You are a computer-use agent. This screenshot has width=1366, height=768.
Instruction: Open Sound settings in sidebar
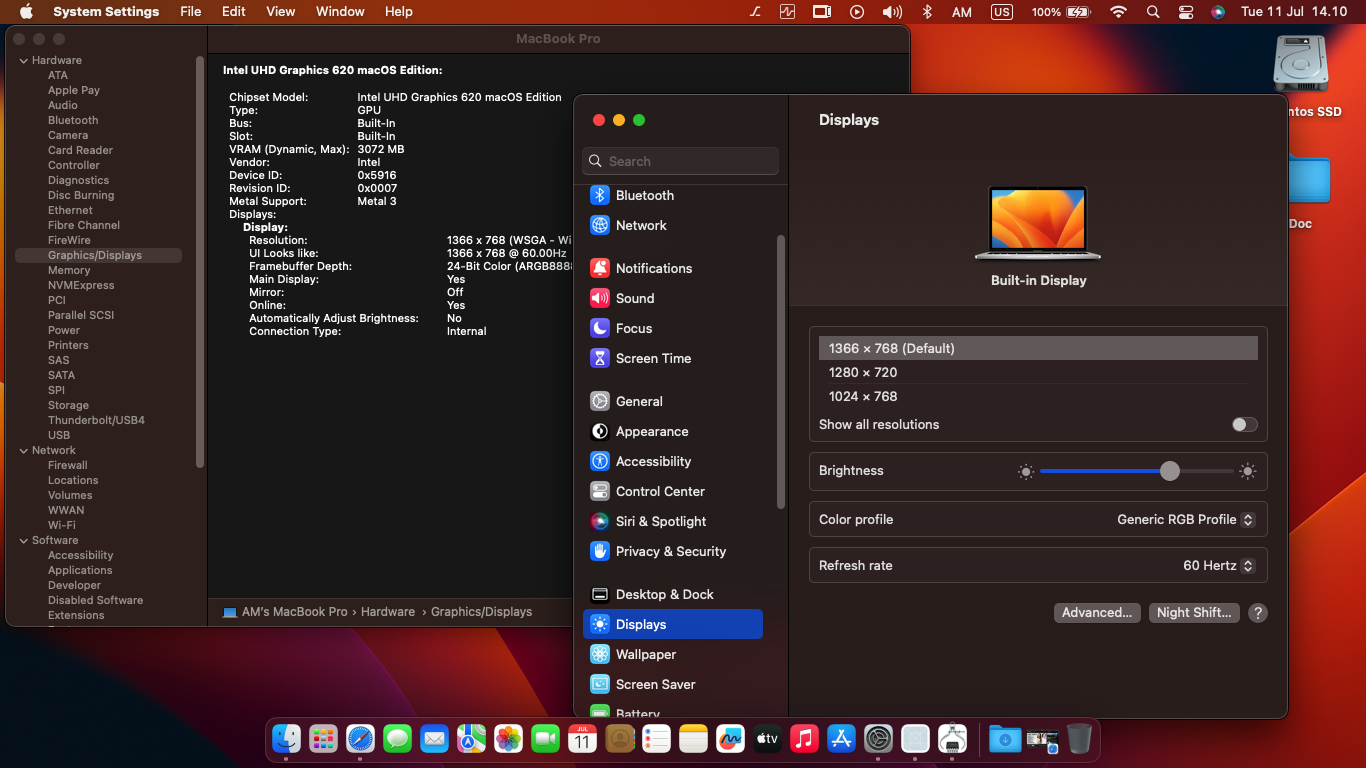(634, 298)
